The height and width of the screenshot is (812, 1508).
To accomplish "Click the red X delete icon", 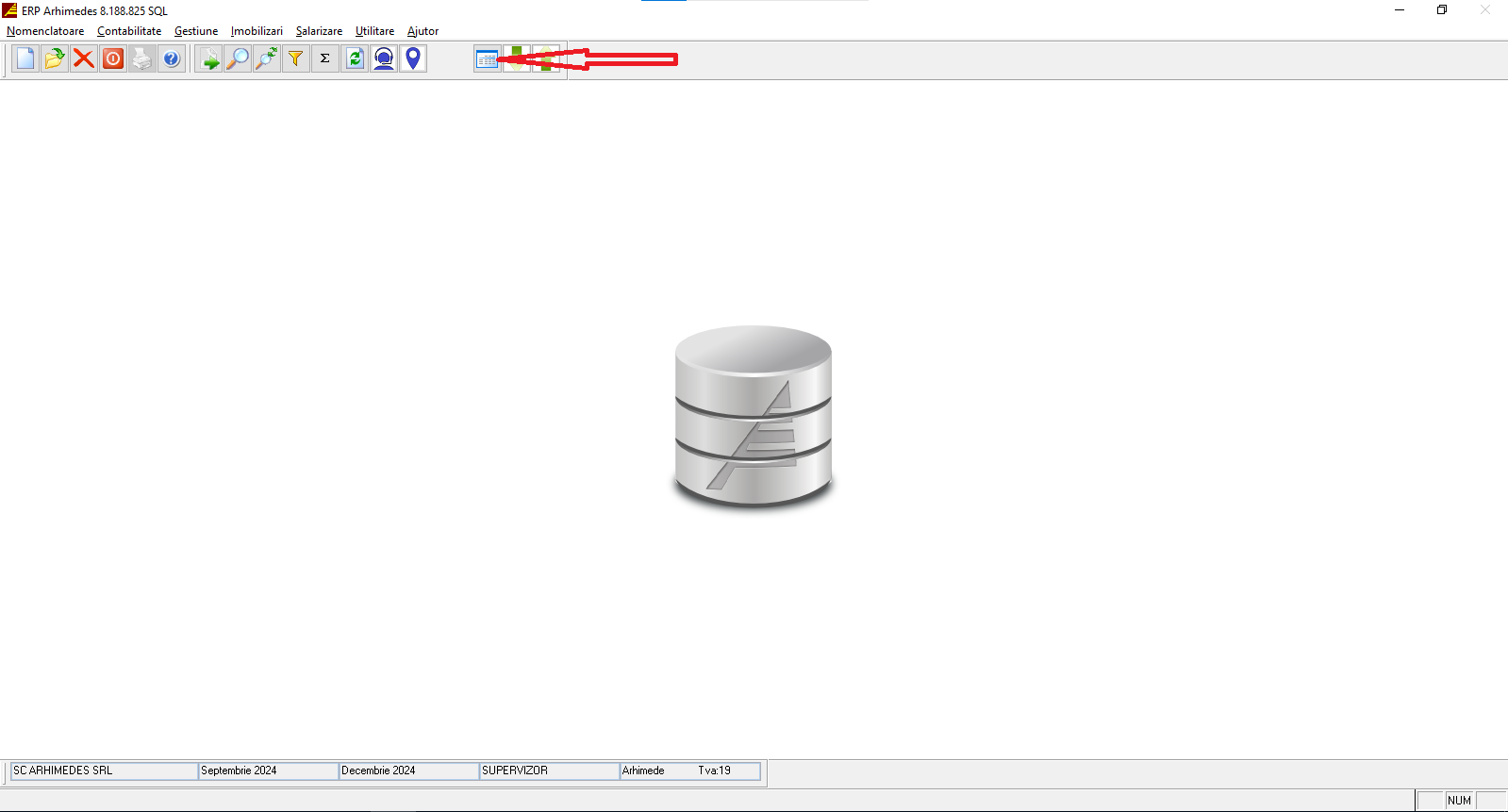I will [84, 58].
